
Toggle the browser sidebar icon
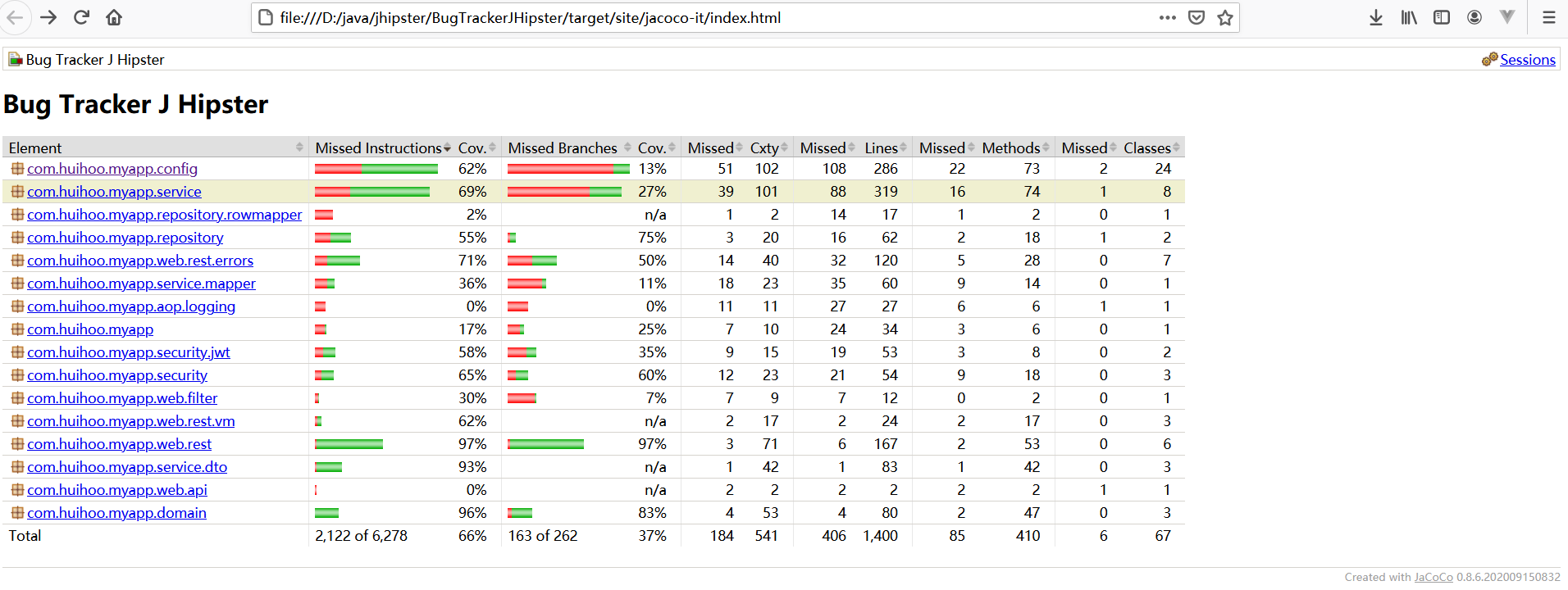1442,17
